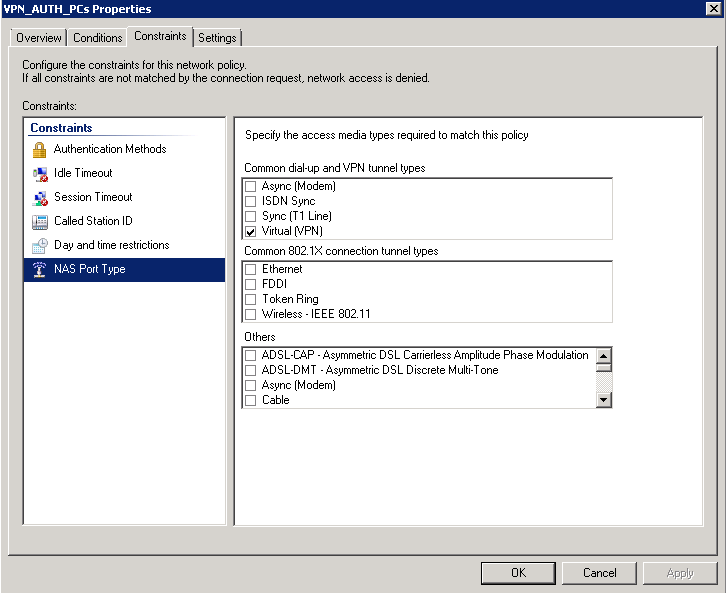Click the Session Timeout icon
Viewport: 726px width, 593px height.
(x=40, y=198)
